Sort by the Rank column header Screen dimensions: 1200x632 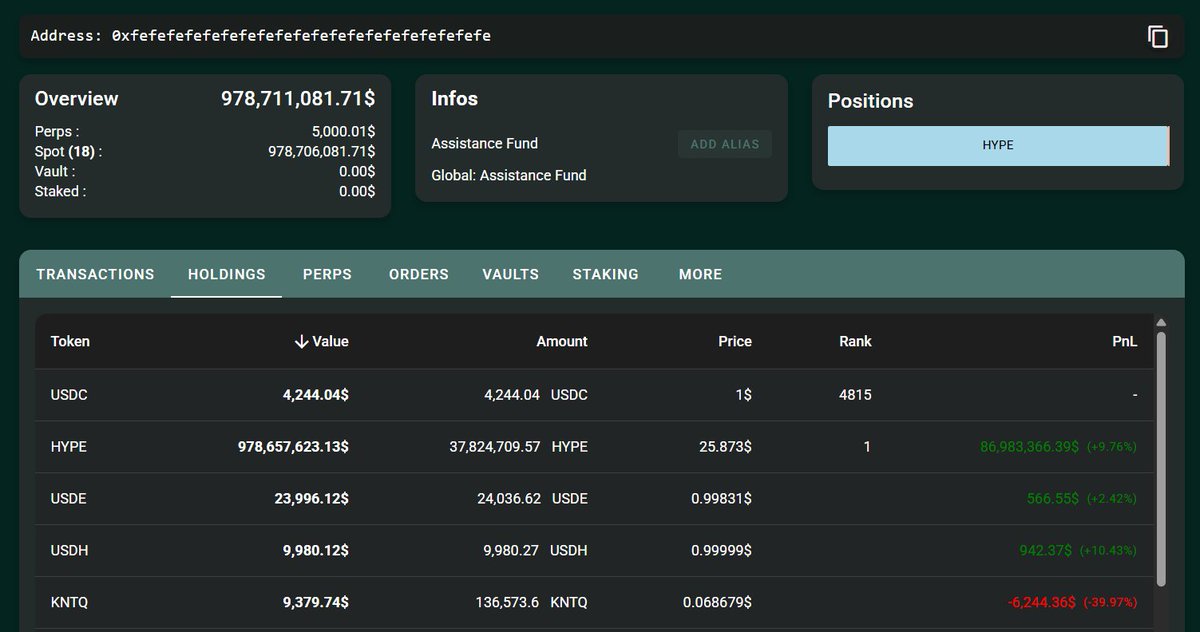tap(855, 341)
